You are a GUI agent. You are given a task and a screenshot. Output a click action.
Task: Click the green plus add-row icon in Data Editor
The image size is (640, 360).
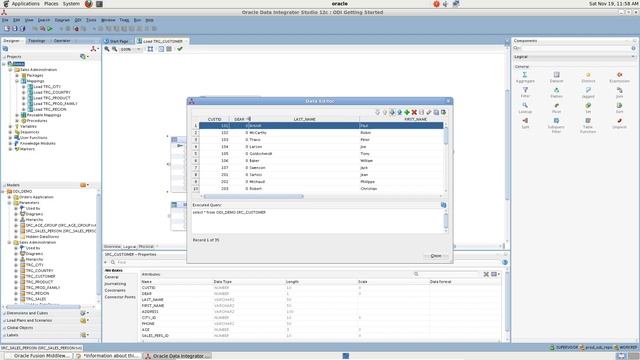tap(407, 112)
